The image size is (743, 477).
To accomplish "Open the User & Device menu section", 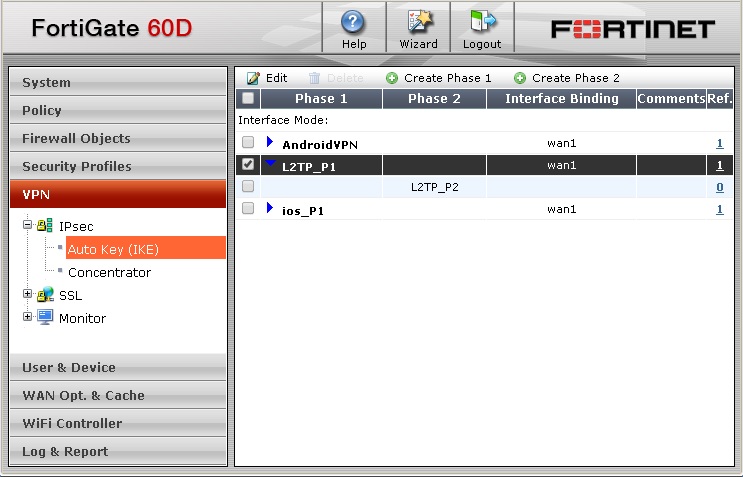I will (x=118, y=367).
